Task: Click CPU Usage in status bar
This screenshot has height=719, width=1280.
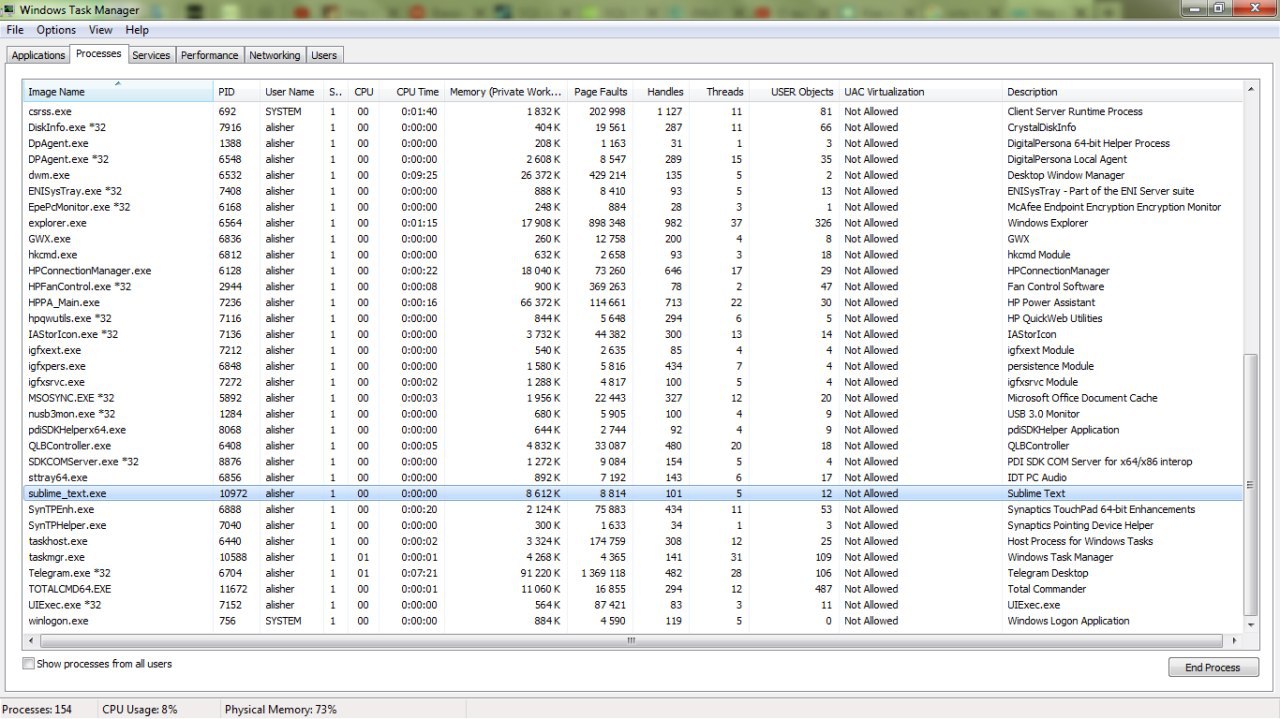Action: (x=139, y=709)
